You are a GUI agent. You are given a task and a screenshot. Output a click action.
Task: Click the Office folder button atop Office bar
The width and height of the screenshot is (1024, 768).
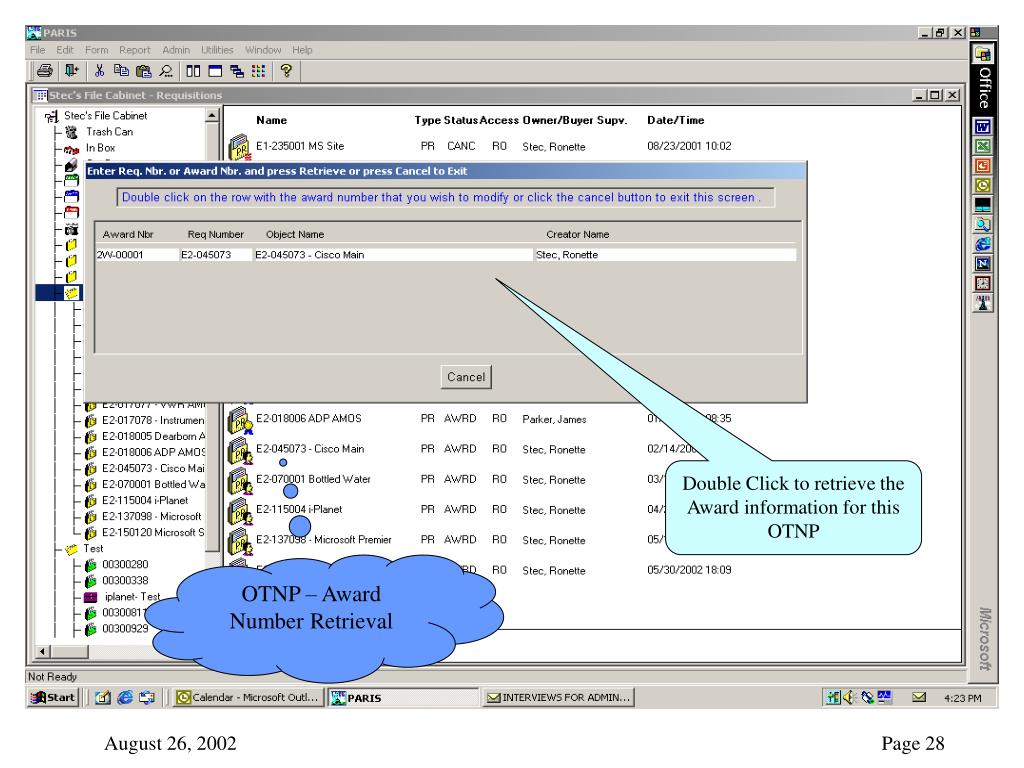(x=982, y=54)
